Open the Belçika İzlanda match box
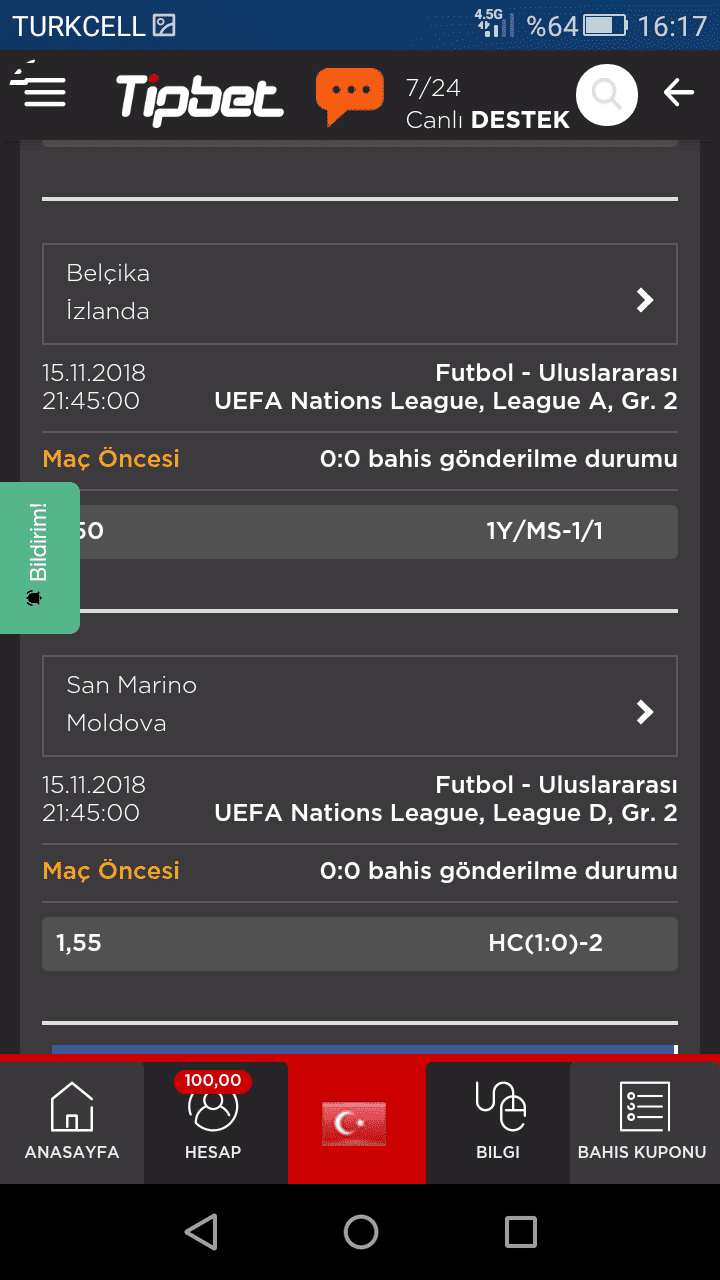720x1280 pixels. click(x=360, y=294)
